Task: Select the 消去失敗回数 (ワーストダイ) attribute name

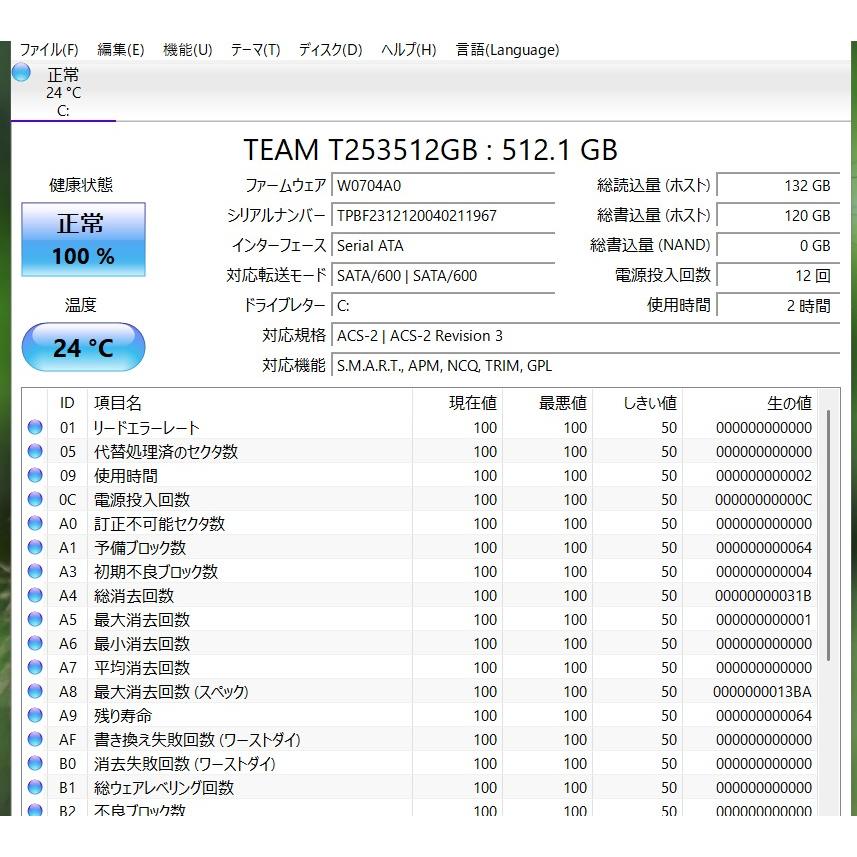Action: [184, 764]
